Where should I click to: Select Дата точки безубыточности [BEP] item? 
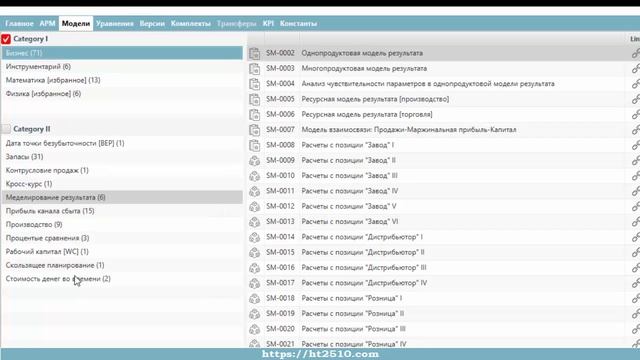click(x=122, y=143)
